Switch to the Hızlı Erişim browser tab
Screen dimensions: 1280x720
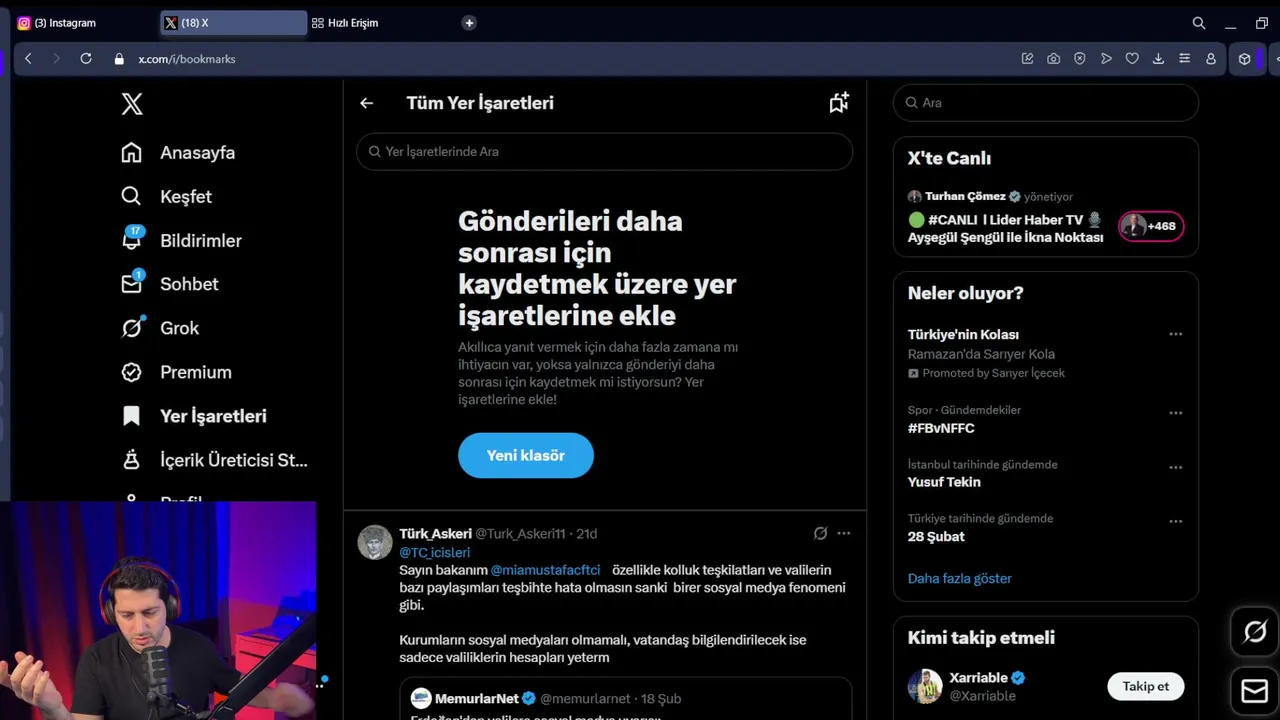tap(345, 23)
